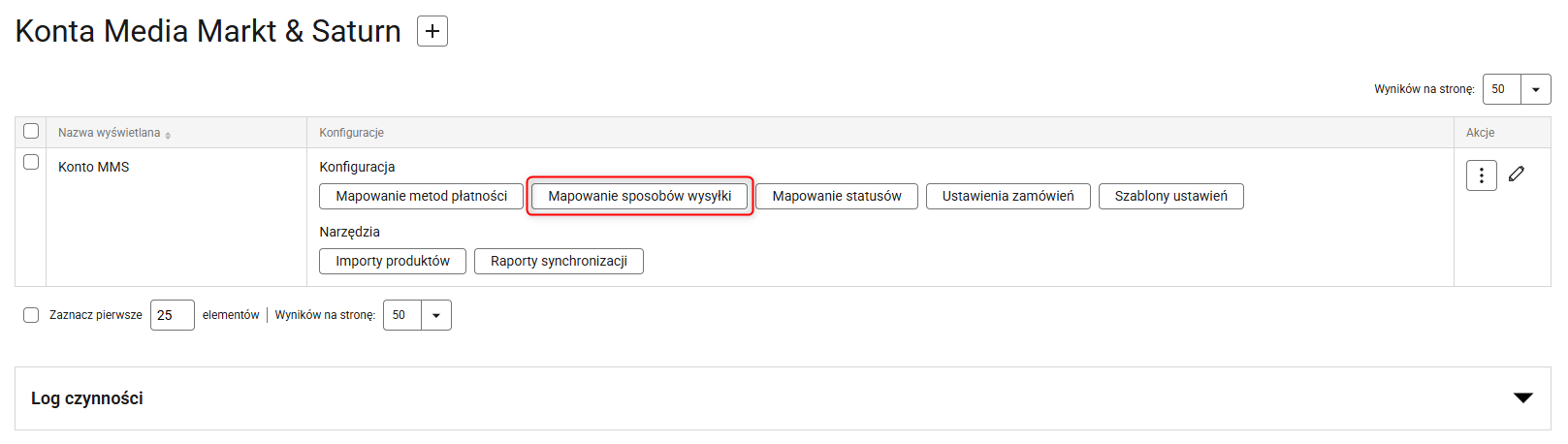The height and width of the screenshot is (444, 1568).
Task: Open the three-dot actions menu for Konto MMS
Action: tap(1481, 175)
